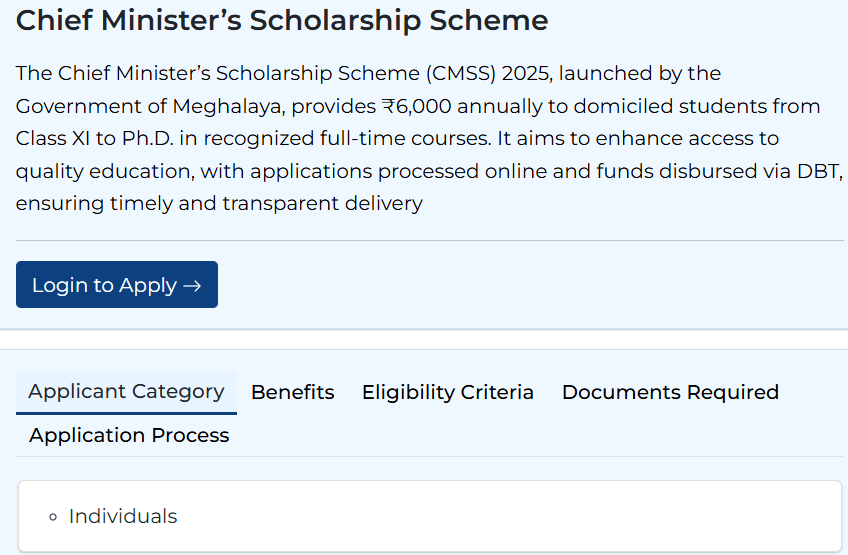The width and height of the screenshot is (848, 555).
Task: Click the horizontal divider above Login button
Action: [430, 241]
